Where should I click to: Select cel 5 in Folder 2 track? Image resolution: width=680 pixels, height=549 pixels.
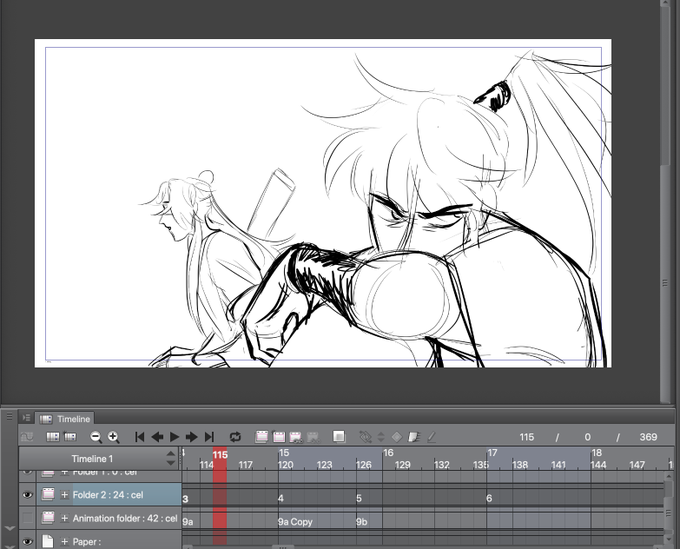359,498
